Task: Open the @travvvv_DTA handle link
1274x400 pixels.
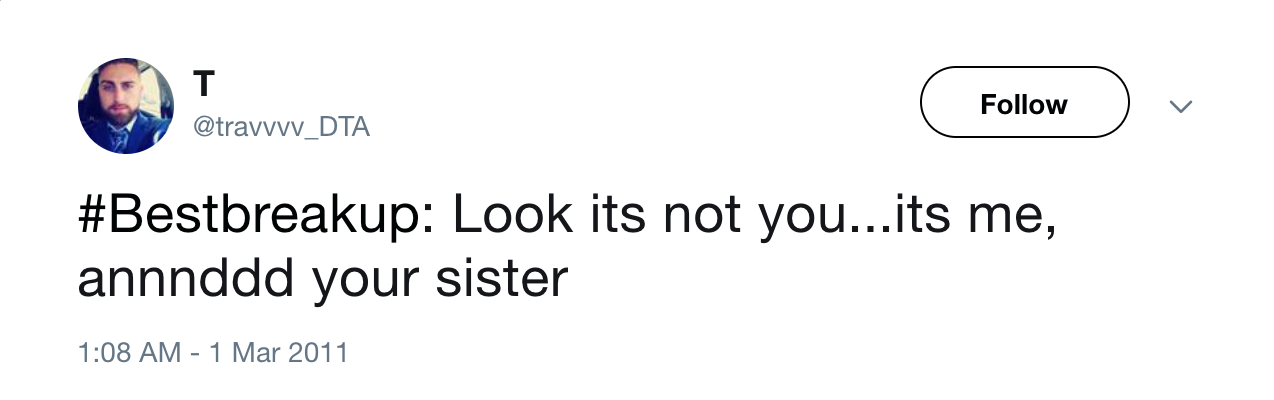Action: pos(280,128)
